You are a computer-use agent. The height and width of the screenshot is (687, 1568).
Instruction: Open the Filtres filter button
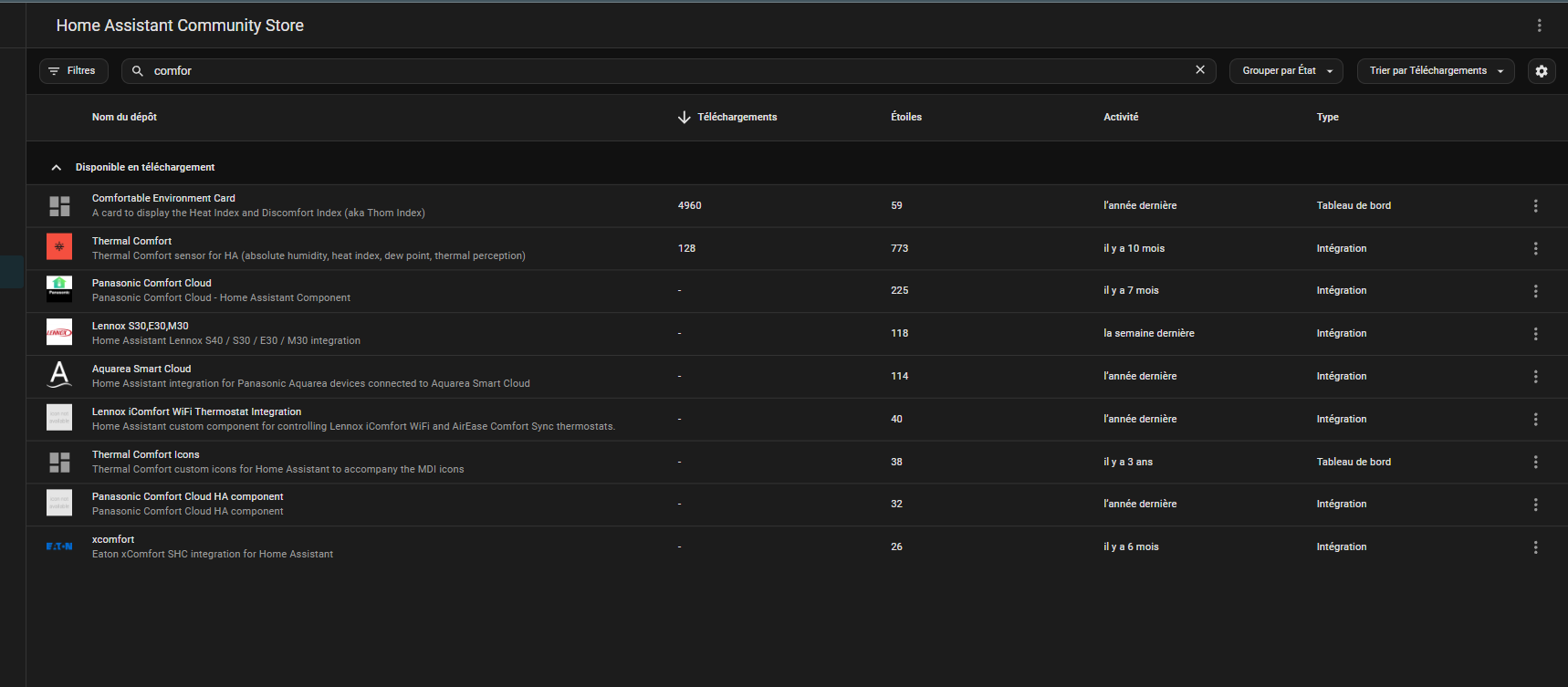73,71
